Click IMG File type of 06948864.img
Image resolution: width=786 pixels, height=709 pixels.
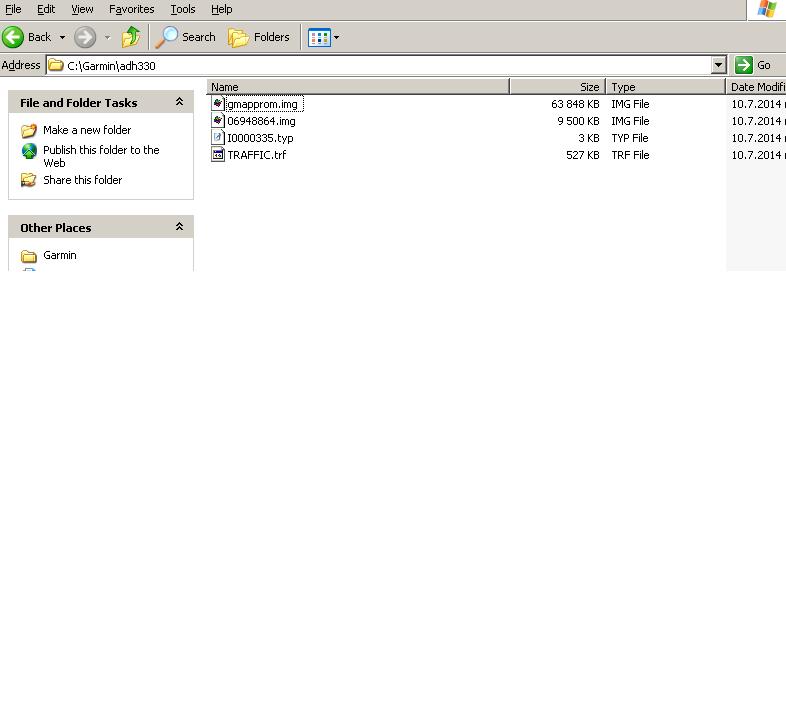pyautogui.click(x=630, y=121)
